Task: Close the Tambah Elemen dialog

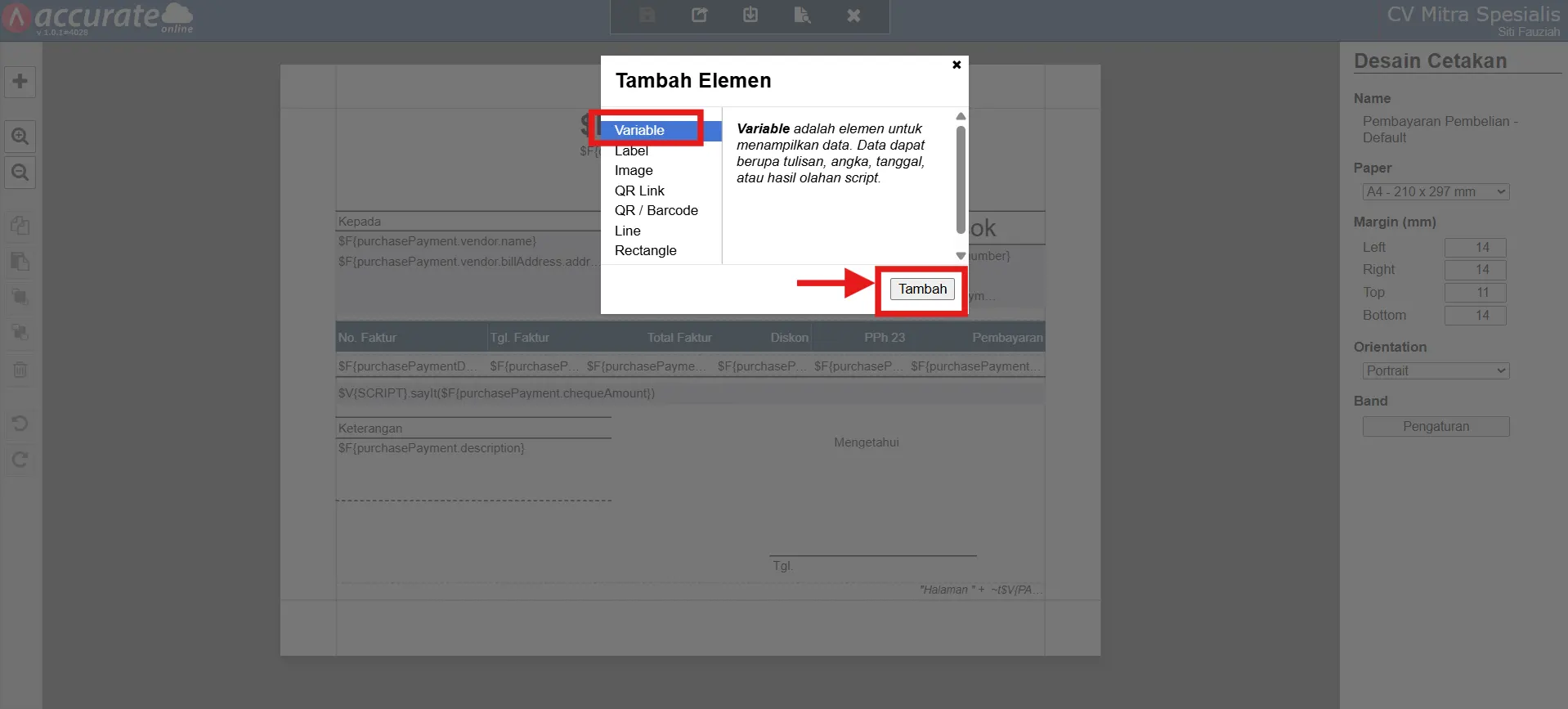Action: point(956,65)
